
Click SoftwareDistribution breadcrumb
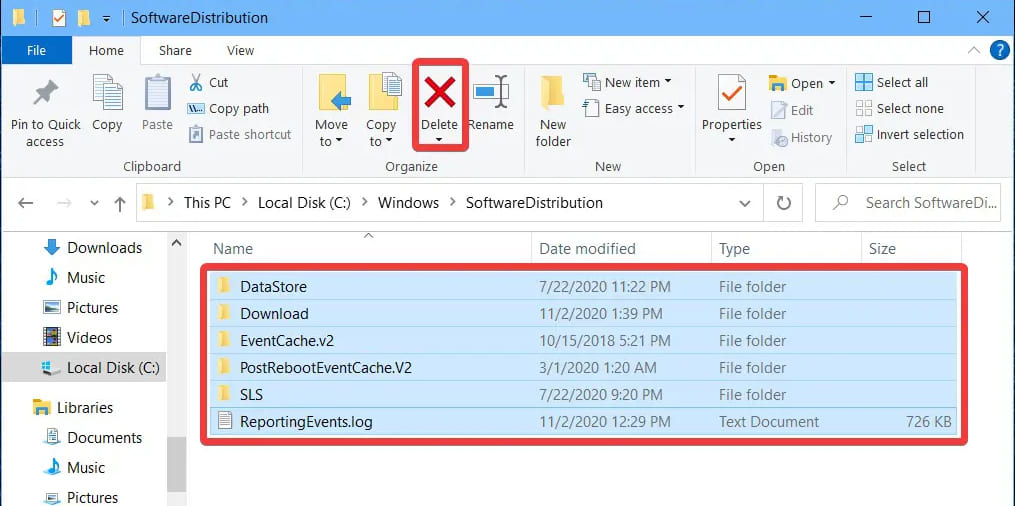[x=535, y=203]
